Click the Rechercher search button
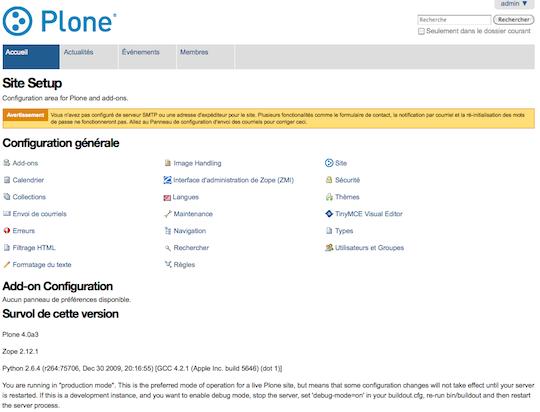 point(513,20)
